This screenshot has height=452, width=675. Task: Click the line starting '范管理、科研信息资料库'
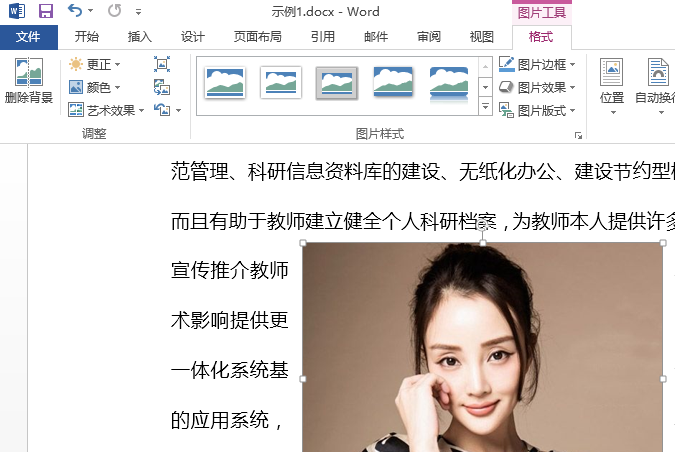pos(423,171)
